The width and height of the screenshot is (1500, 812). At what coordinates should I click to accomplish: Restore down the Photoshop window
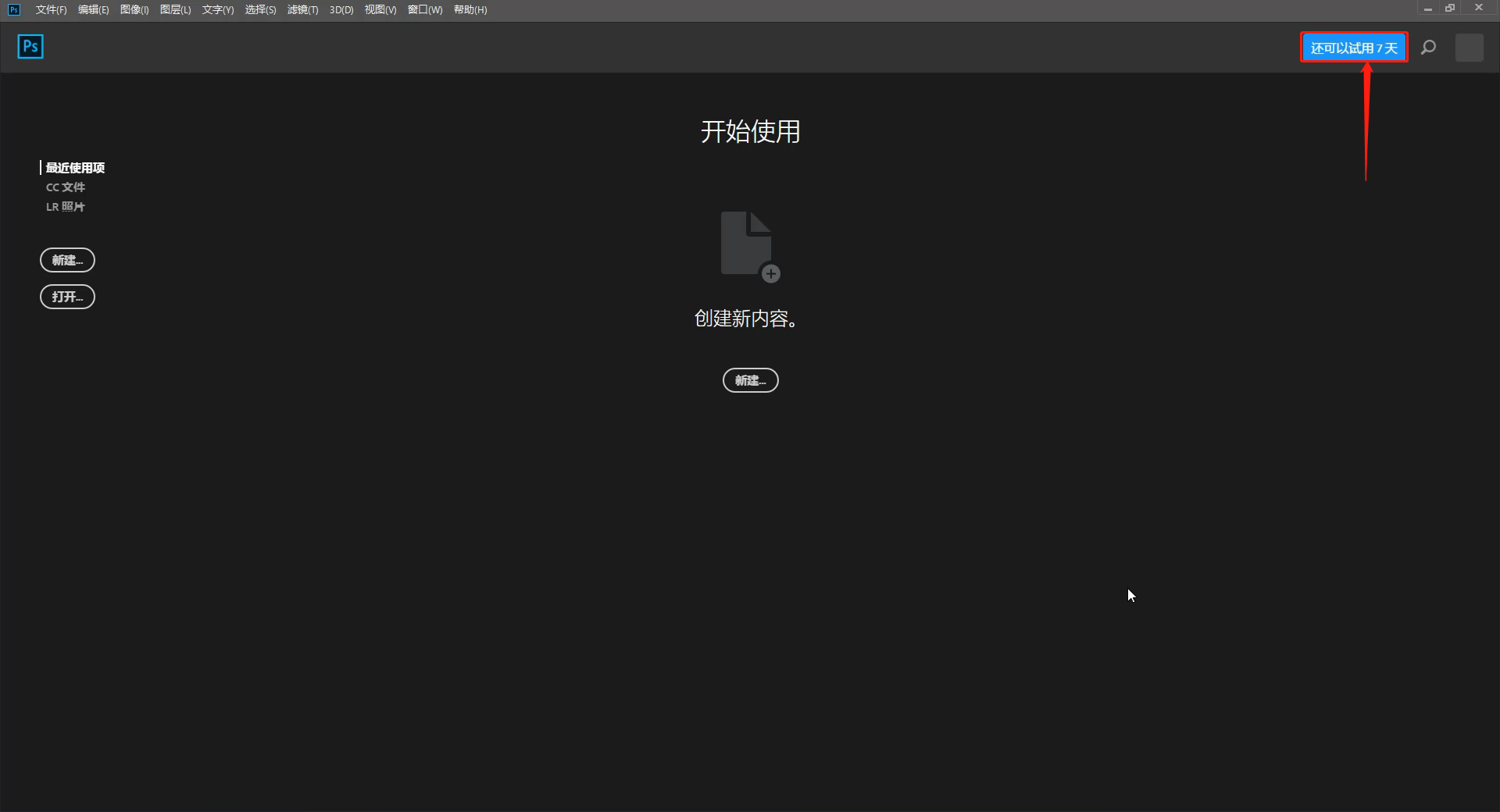pyautogui.click(x=1450, y=9)
